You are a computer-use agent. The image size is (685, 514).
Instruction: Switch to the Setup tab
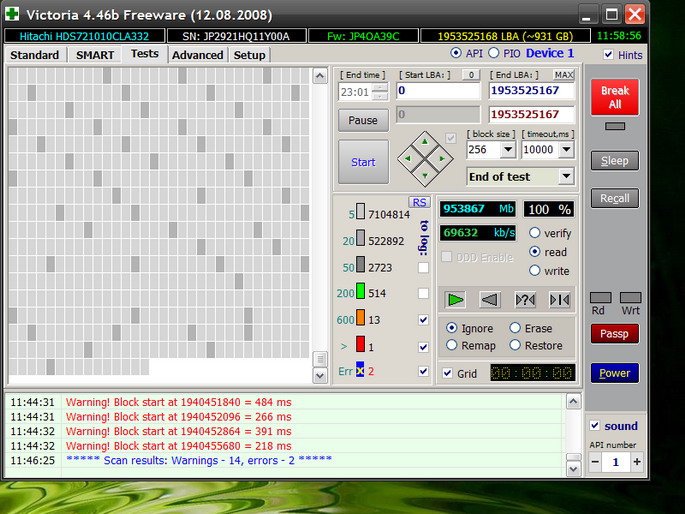tap(249, 55)
